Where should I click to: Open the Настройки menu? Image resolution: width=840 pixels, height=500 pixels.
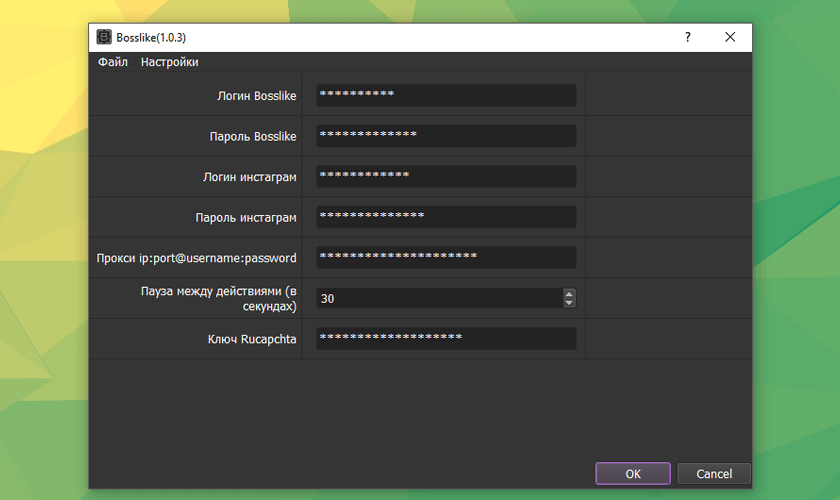(x=169, y=62)
